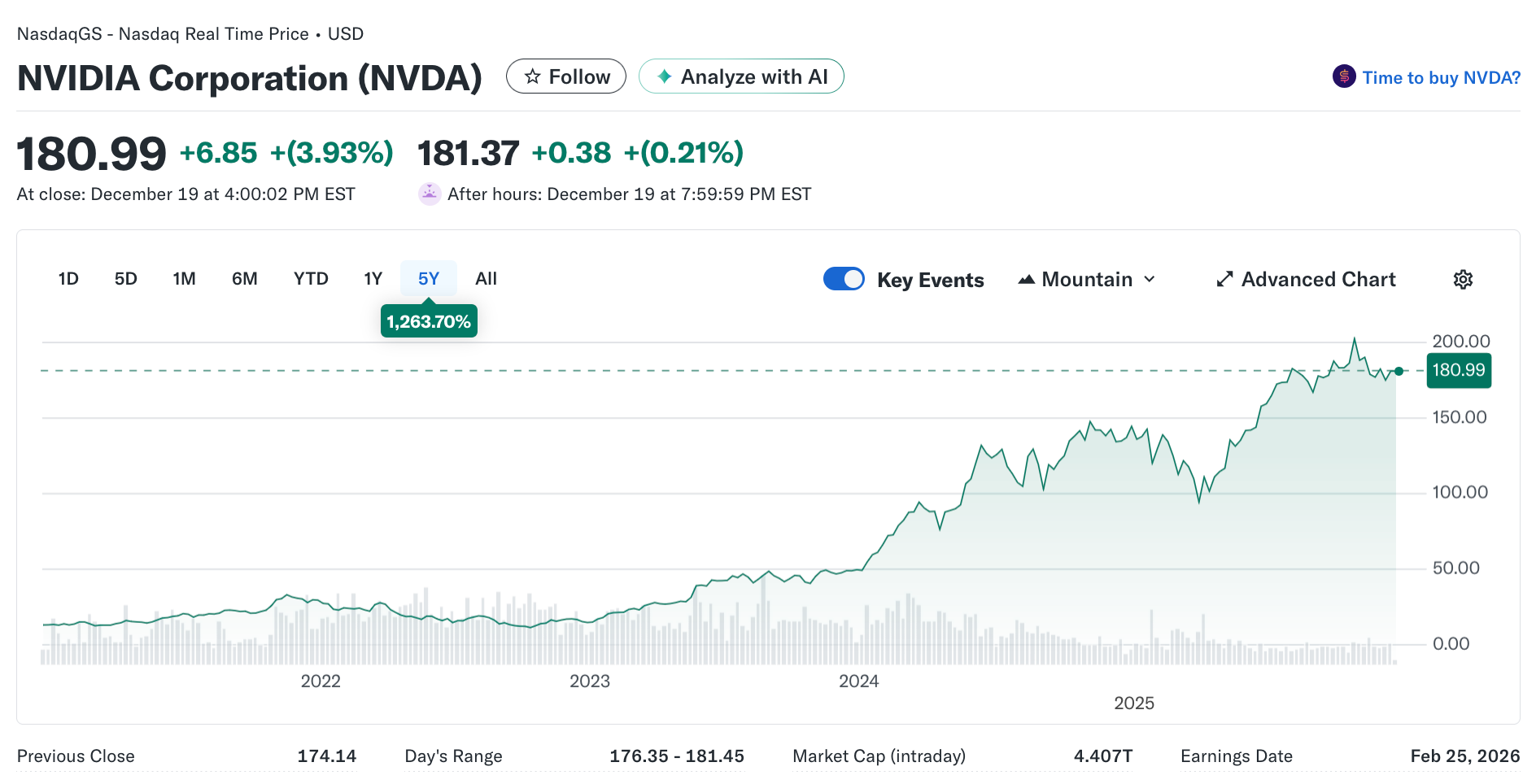
Task: Click the after hours moon icon
Action: [429, 194]
